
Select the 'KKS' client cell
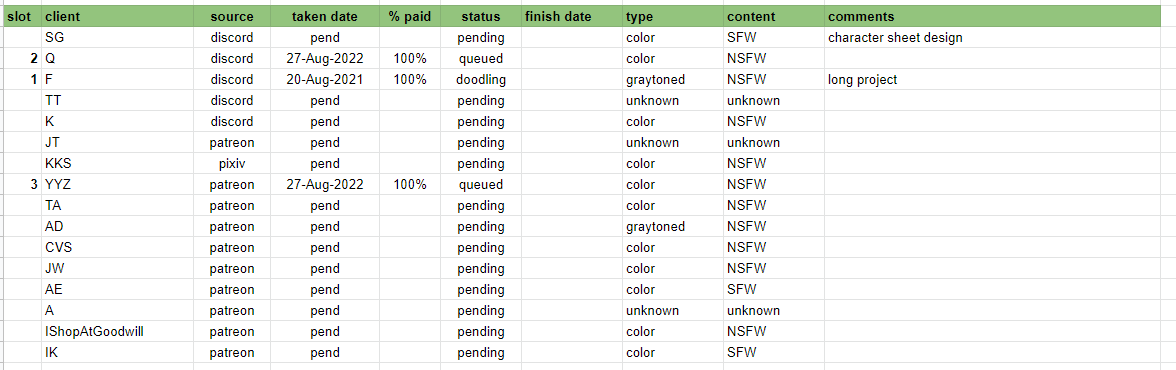[118, 164]
